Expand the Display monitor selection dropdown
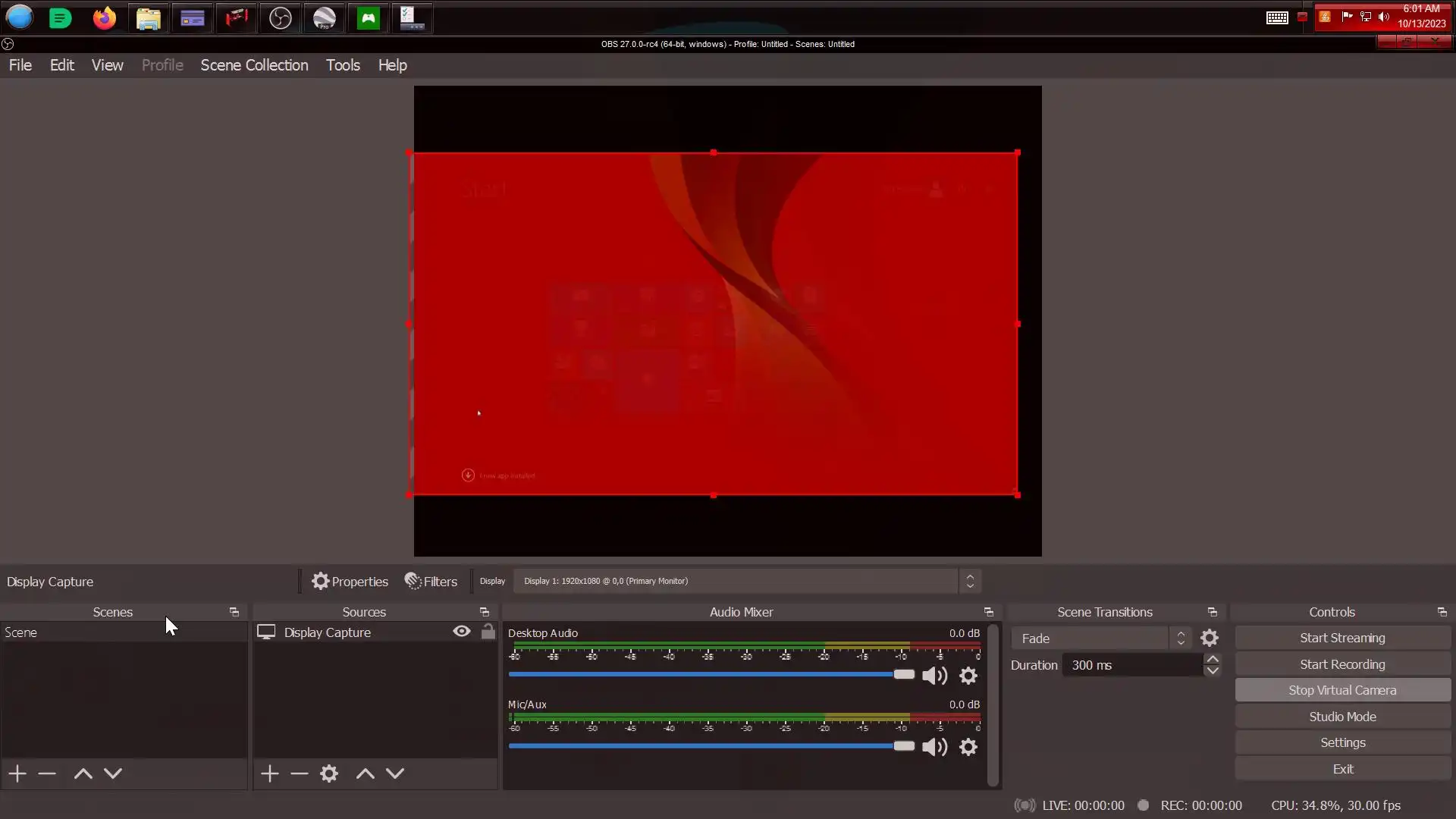This screenshot has height=819, width=1456. [x=970, y=582]
